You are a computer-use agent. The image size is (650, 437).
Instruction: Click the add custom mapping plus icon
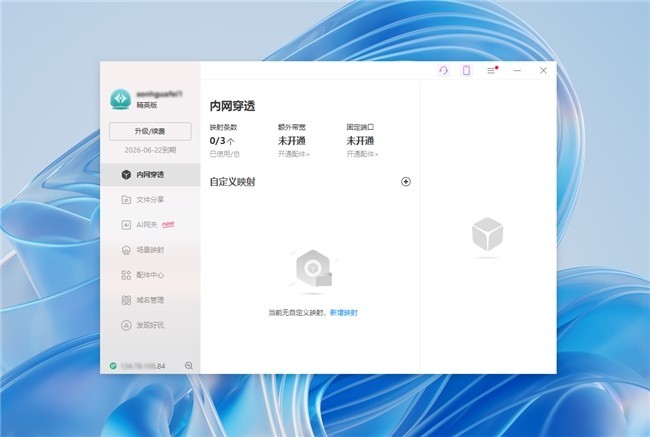pos(405,182)
